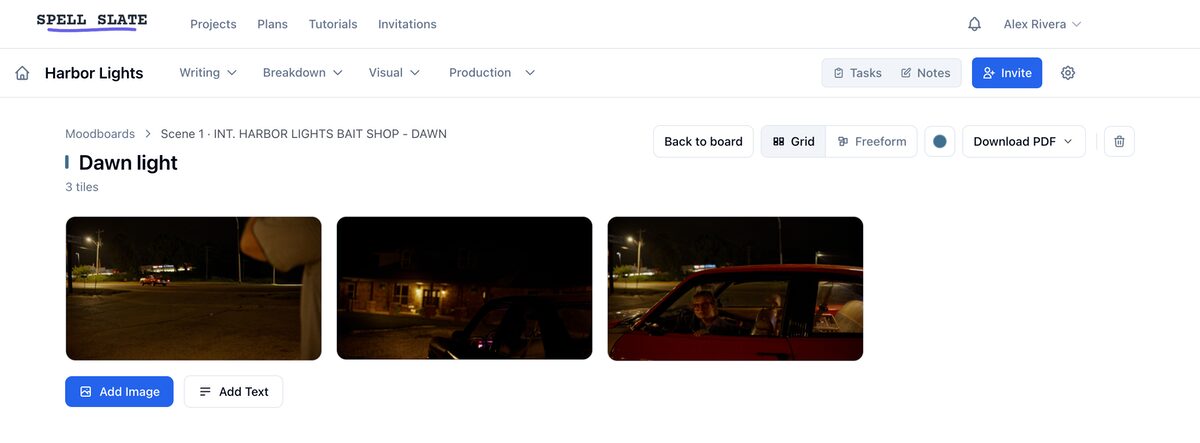The width and height of the screenshot is (1200, 443).
Task: Click the Spell Slate logo
Action: coord(92,22)
